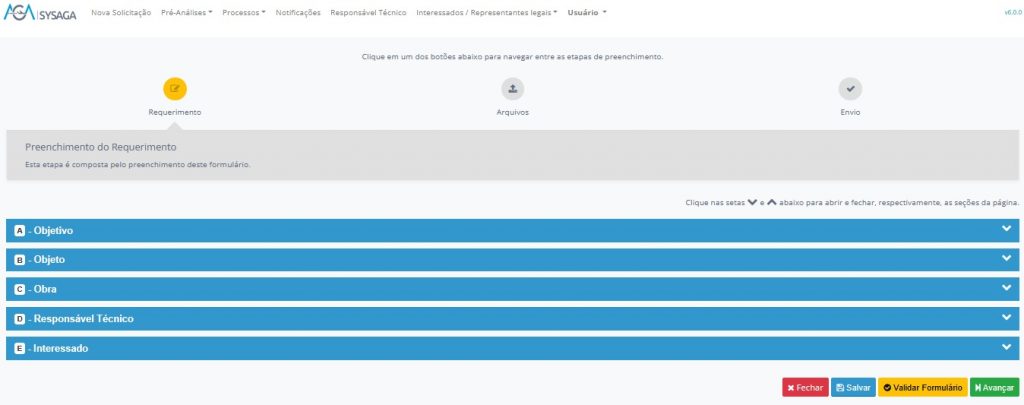This screenshot has width=1024, height=405.
Task: Expand the C - Obra section chevron
Action: pyautogui.click(x=1007, y=288)
